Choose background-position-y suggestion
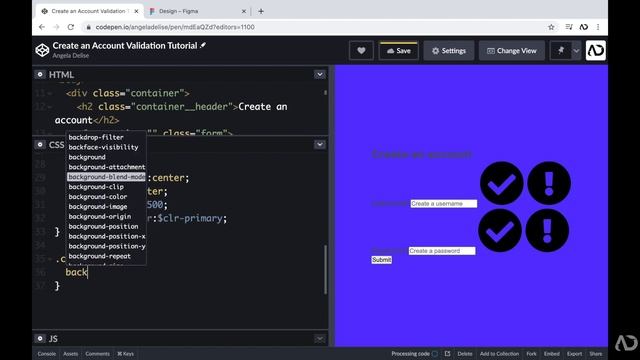Image resolution: width=640 pixels, height=360 pixels. (x=106, y=246)
